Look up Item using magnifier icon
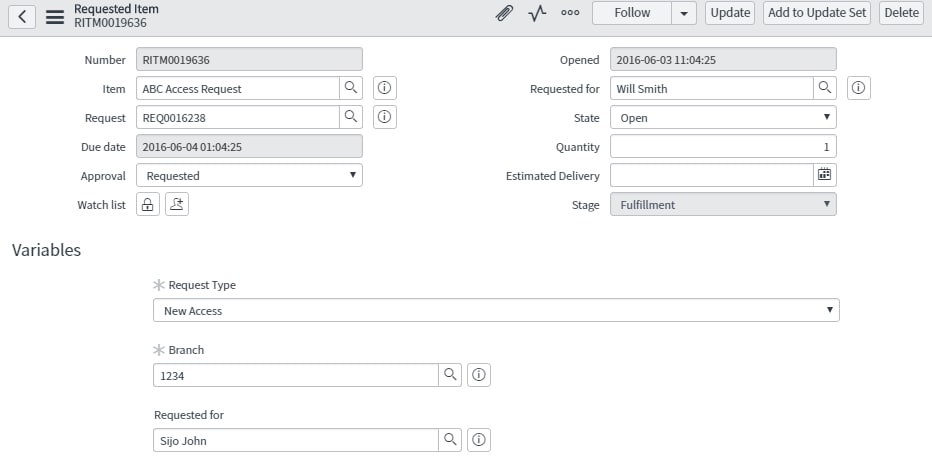The image size is (932, 466). (x=351, y=88)
